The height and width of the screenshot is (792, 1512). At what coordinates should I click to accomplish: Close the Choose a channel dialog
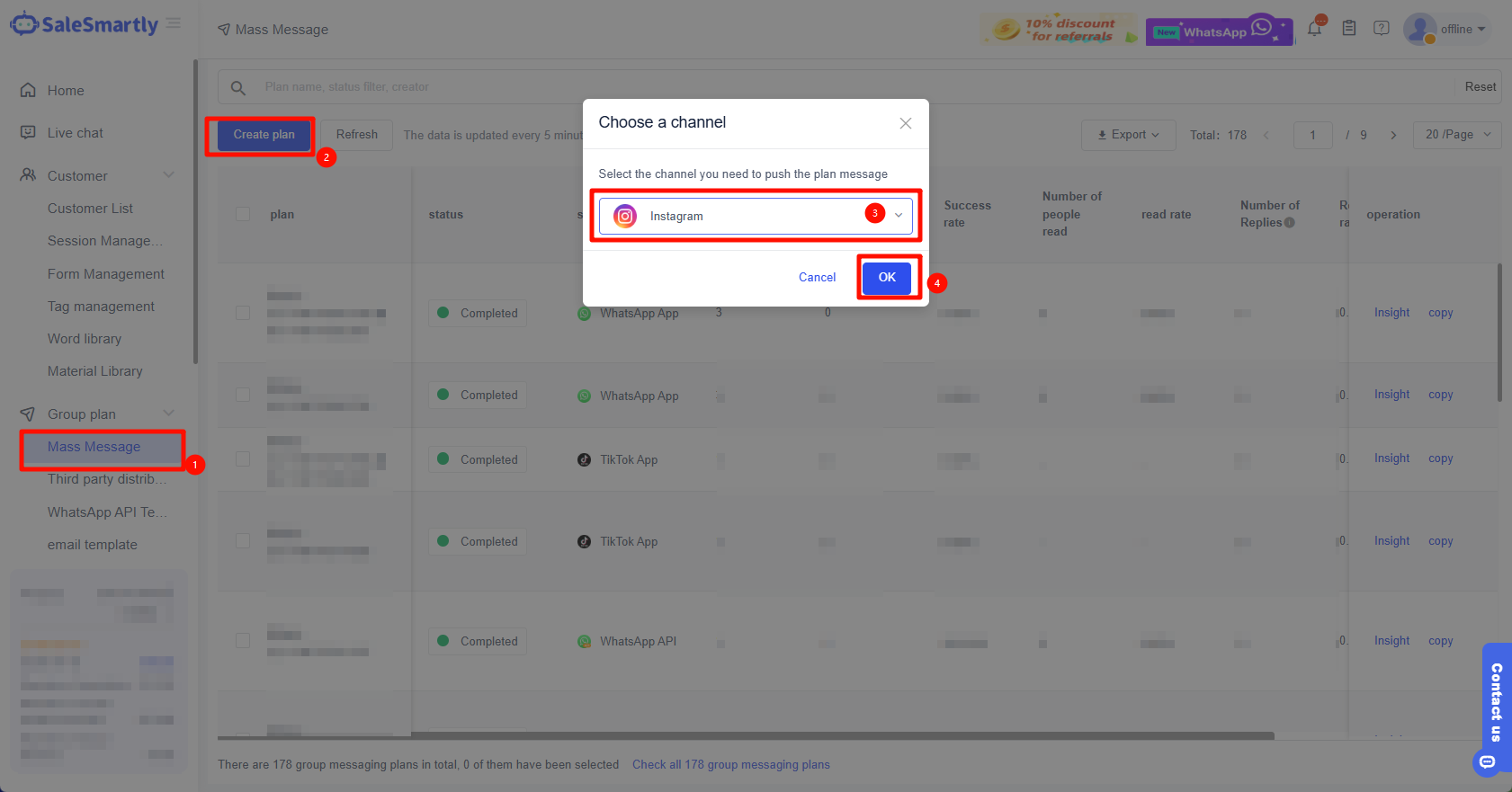[905, 123]
